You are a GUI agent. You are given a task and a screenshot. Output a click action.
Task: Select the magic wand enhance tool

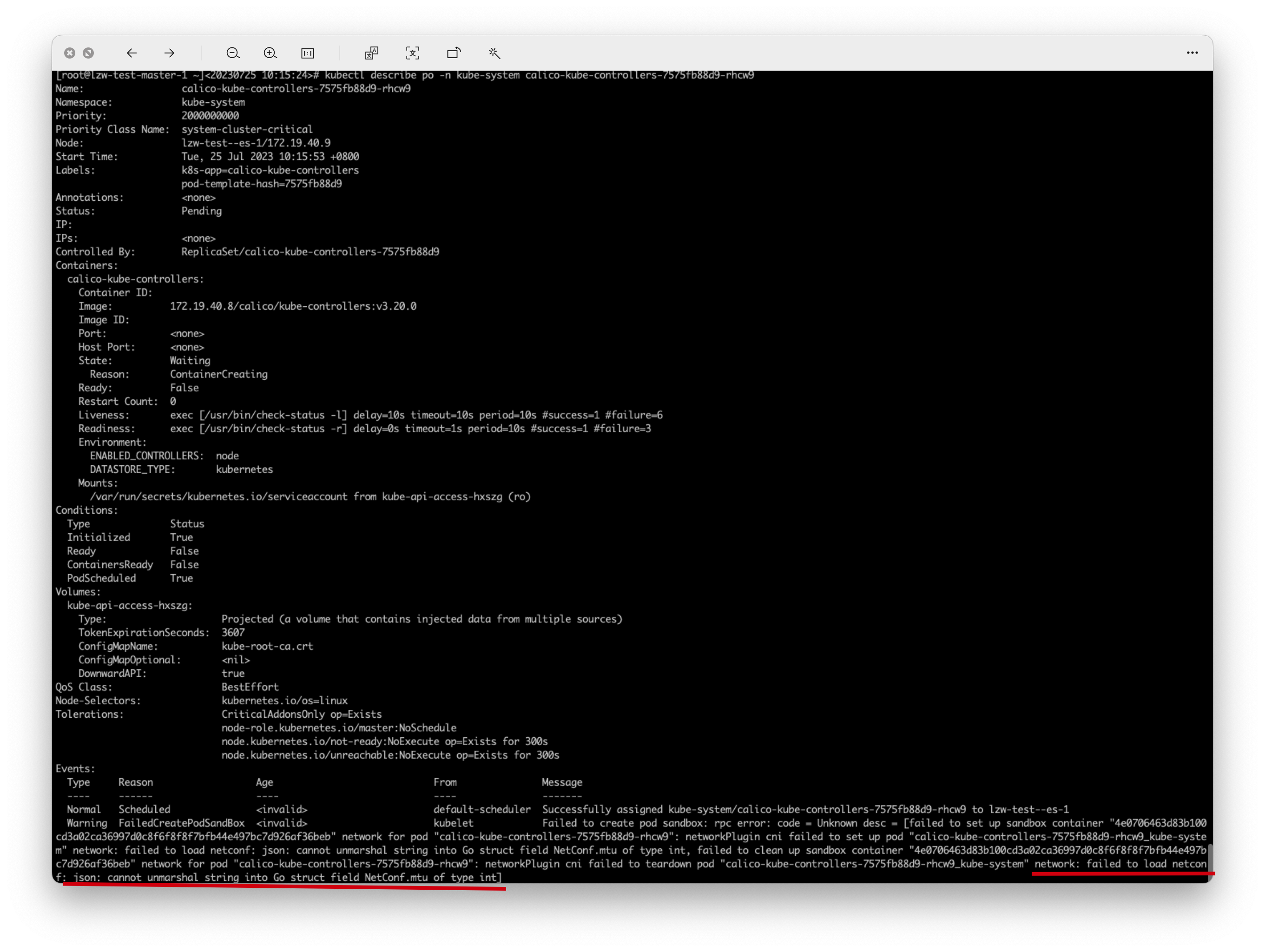494,53
